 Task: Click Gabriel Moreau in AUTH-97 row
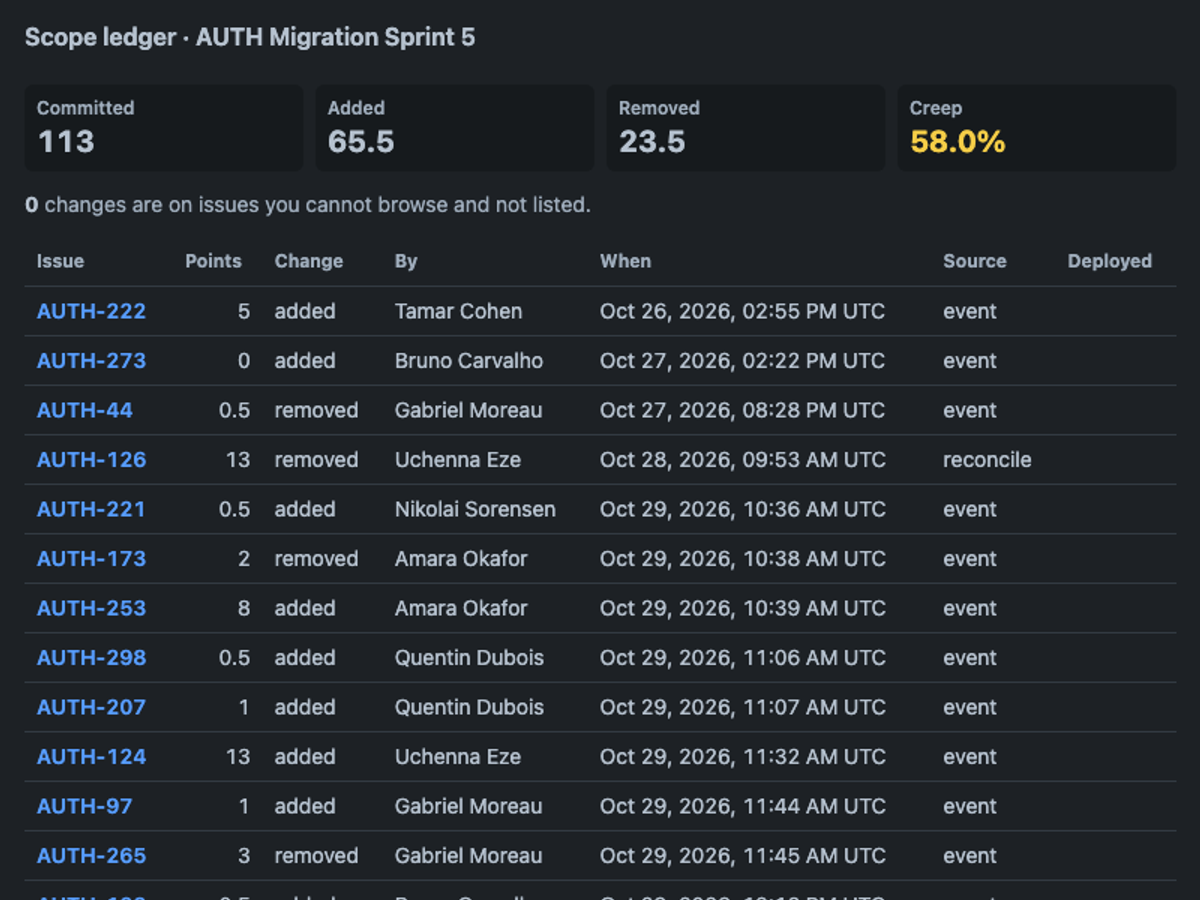tap(469, 806)
